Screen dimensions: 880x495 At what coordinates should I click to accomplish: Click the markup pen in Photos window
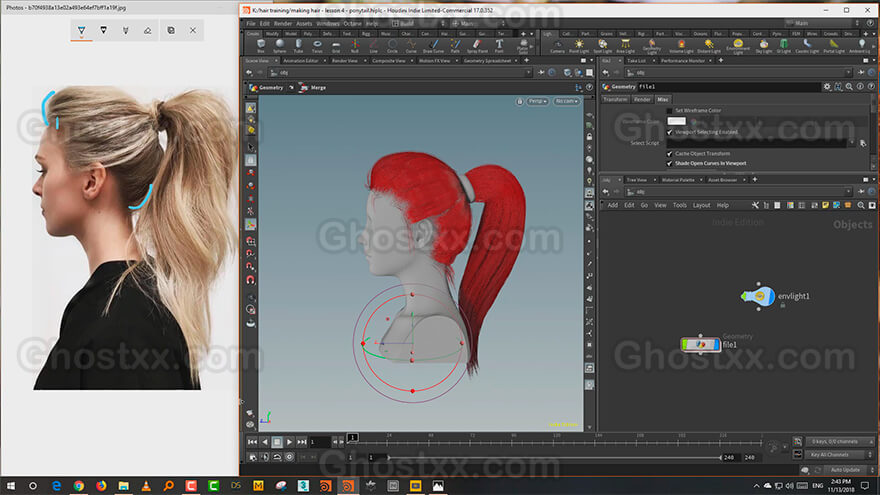pyautogui.click(x=81, y=30)
